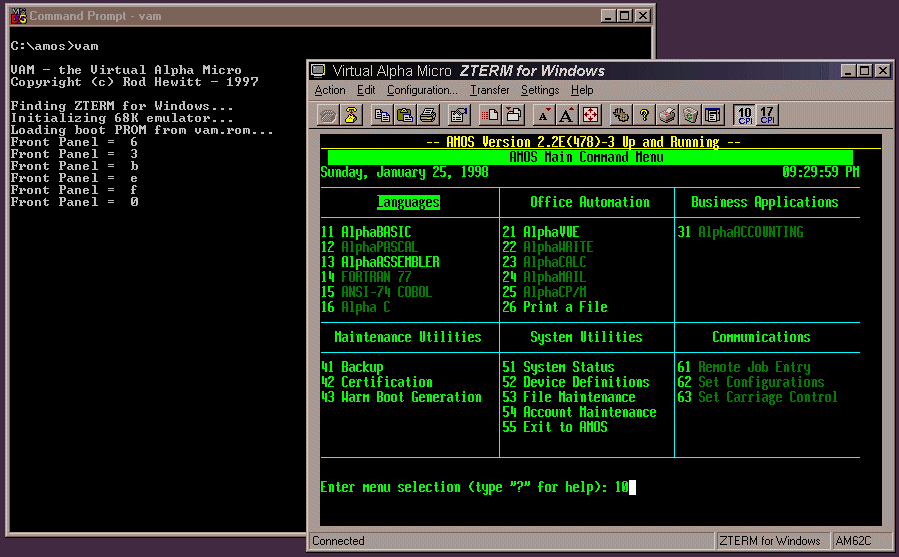Image resolution: width=899 pixels, height=557 pixels.
Task: Click '21 AlphaVUE' menu entry
Action: 541,232
